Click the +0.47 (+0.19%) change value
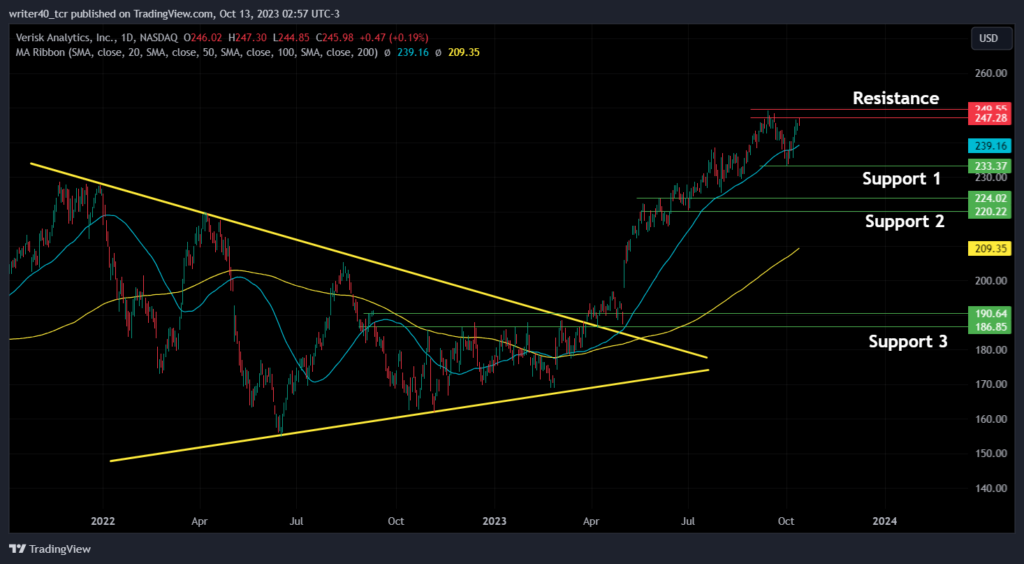 [394, 38]
